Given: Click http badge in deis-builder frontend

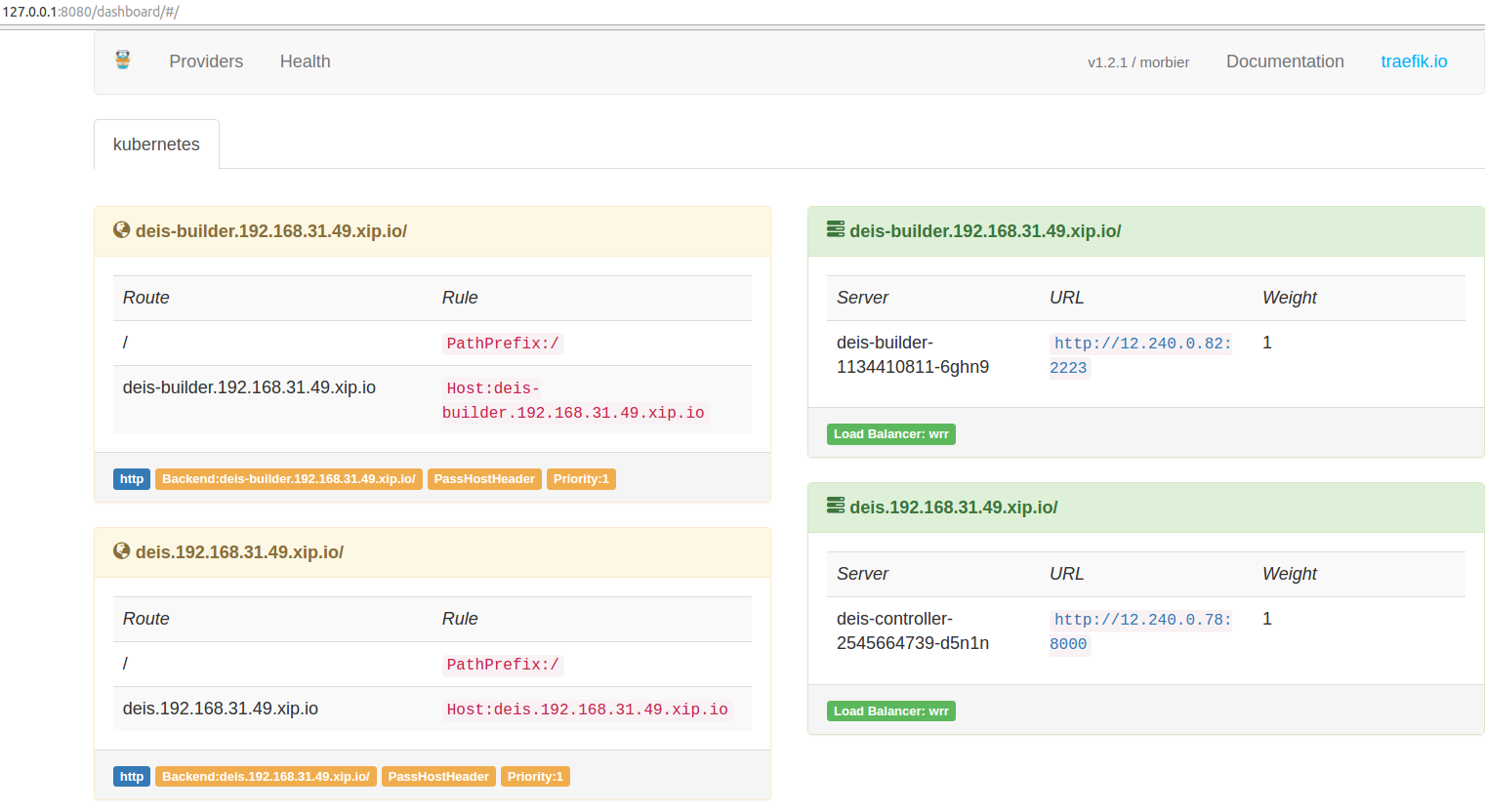Looking at the screenshot, I should click(x=132, y=479).
